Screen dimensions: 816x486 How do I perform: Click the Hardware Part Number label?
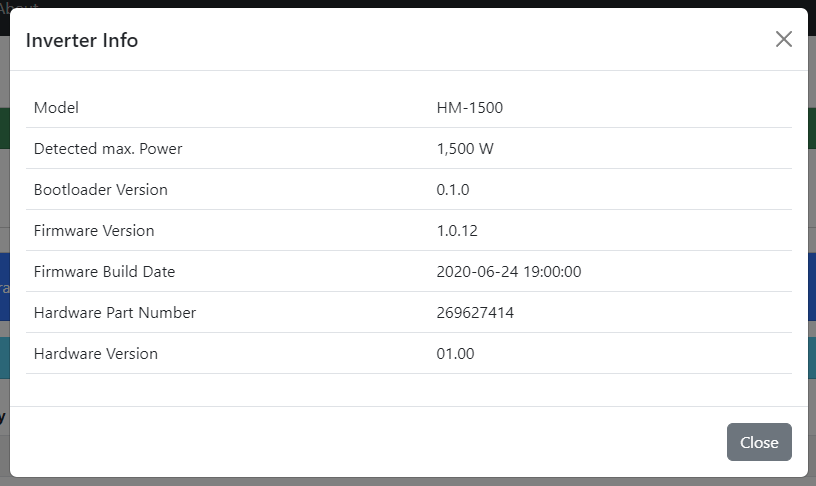pos(115,313)
